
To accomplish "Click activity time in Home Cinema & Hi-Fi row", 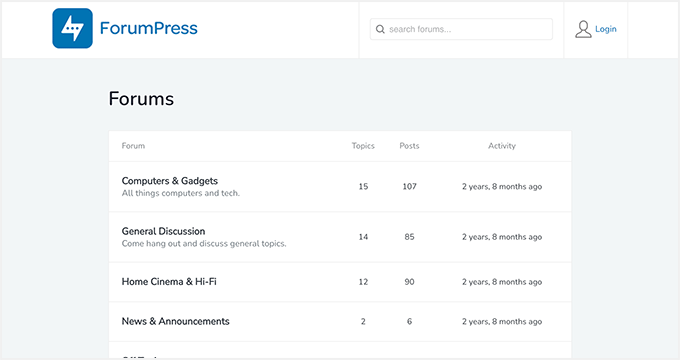I will click(502, 282).
